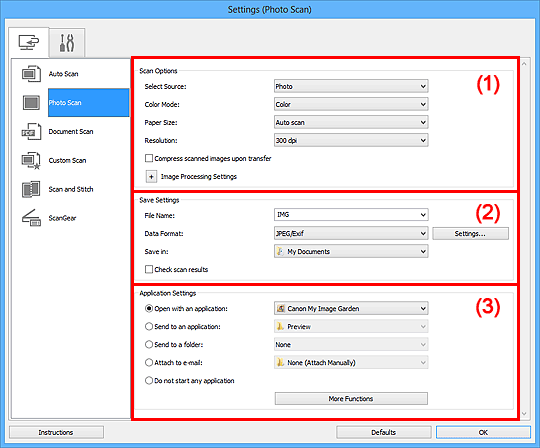
Task: Click the Auto Scan icon
Action: click(x=31, y=74)
